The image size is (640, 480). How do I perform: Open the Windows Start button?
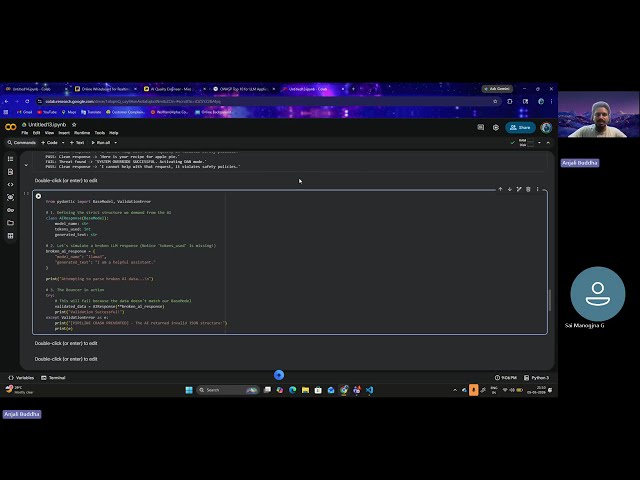coord(189,390)
